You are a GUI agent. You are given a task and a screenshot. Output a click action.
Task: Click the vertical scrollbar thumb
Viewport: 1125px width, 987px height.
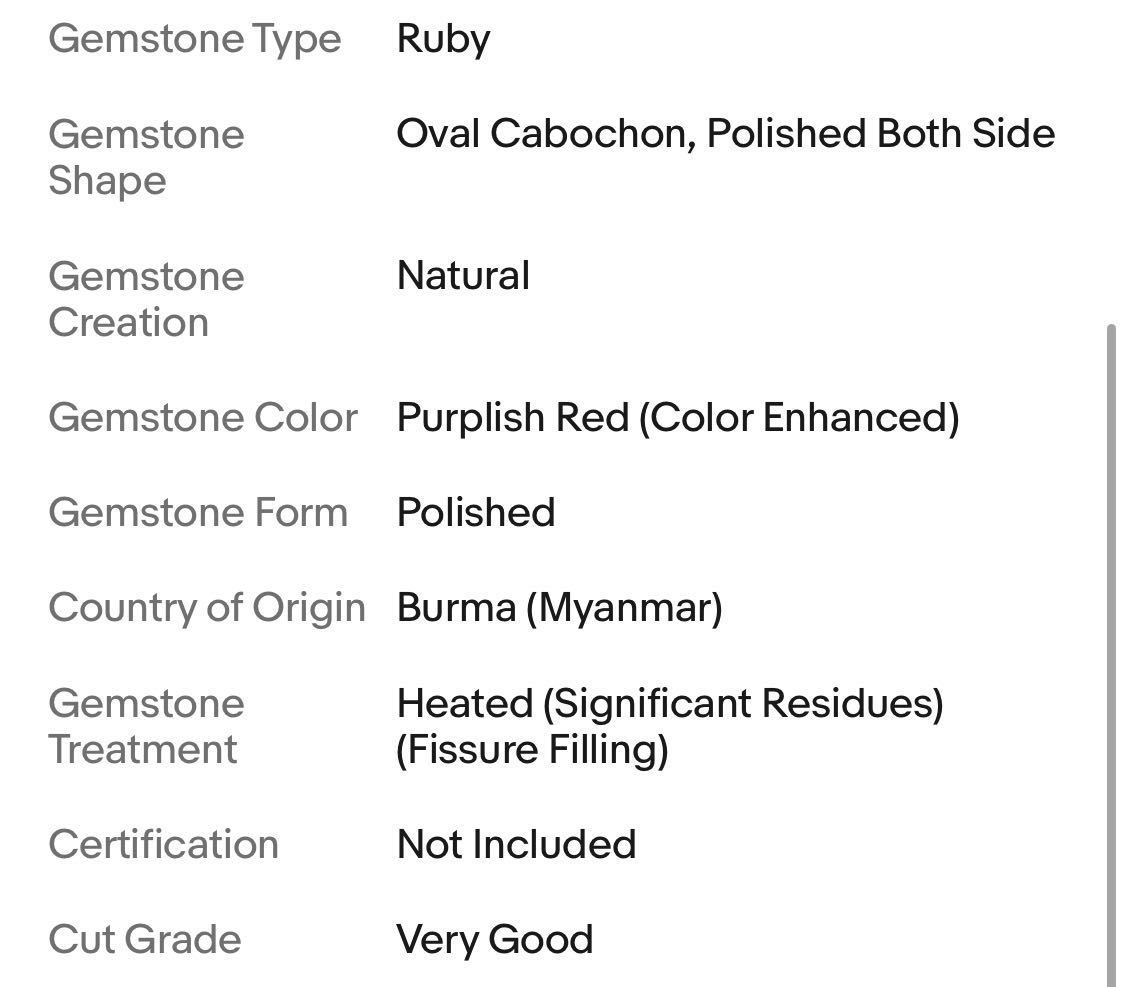(1111, 650)
